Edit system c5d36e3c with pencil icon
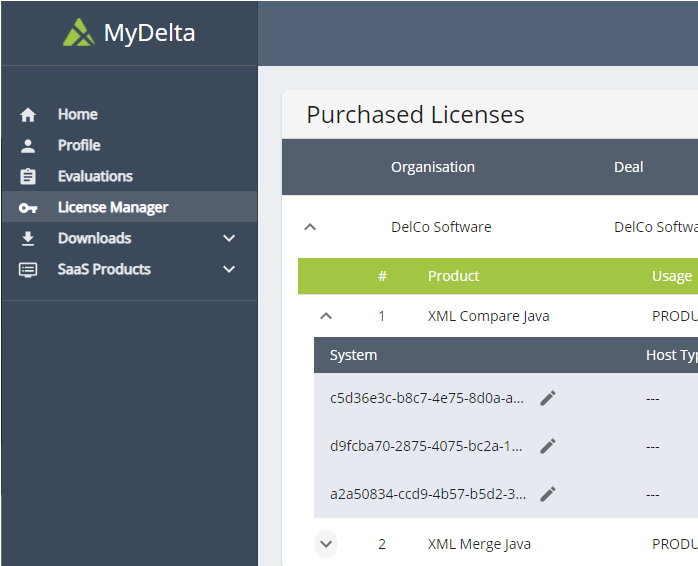Image resolution: width=698 pixels, height=566 pixels. [x=548, y=398]
